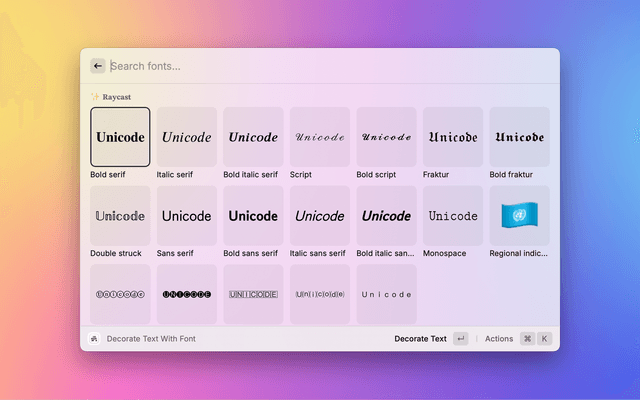Choose the Bold script font tile
This screenshot has width=640, height=400.
click(386, 137)
